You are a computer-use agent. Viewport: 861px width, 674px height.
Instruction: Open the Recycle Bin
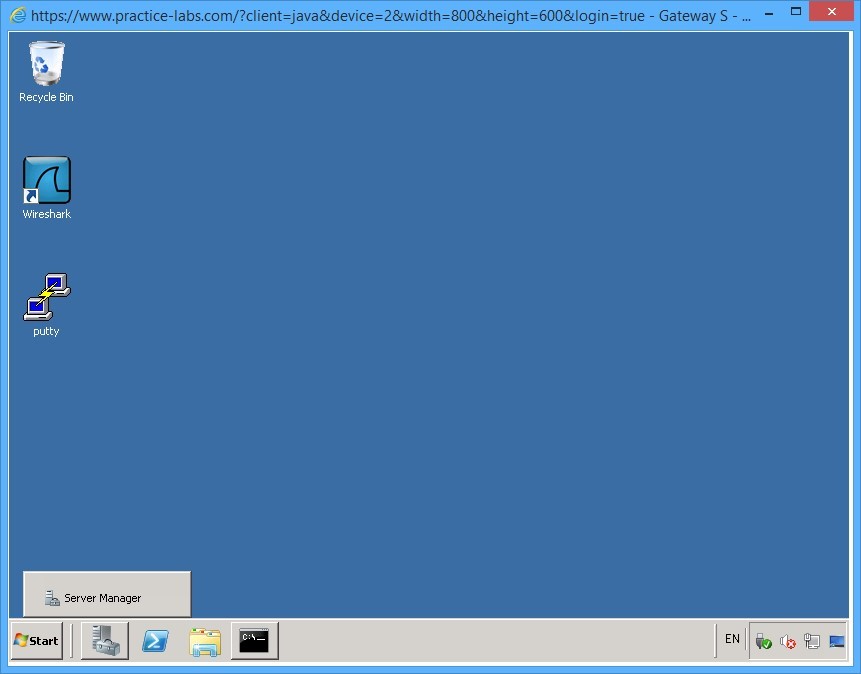click(x=46, y=62)
